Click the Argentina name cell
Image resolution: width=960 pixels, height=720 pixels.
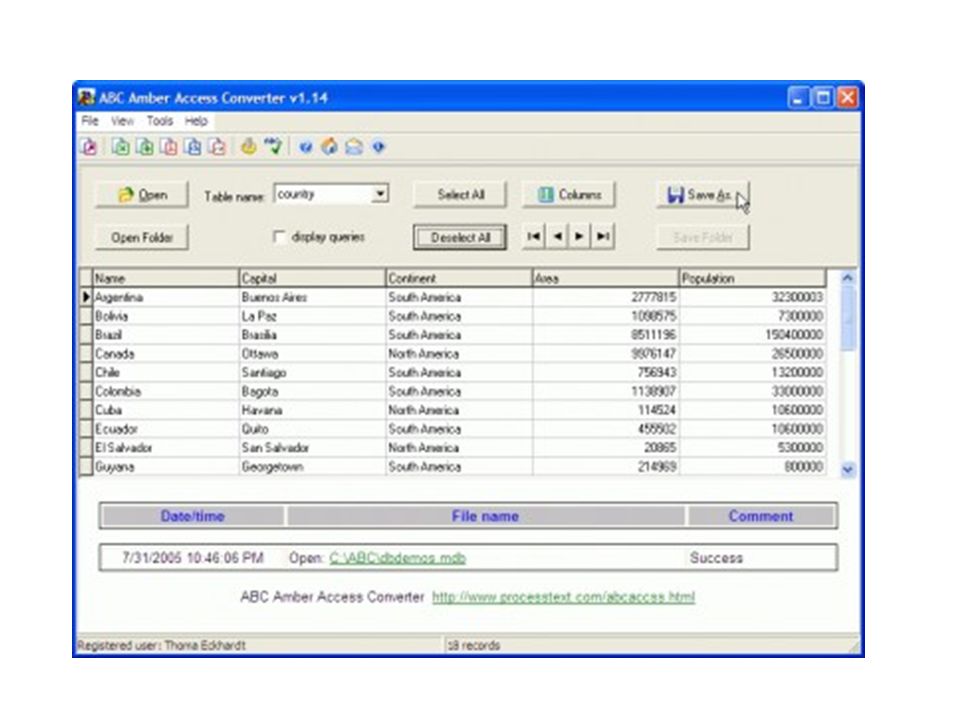[x=165, y=298]
